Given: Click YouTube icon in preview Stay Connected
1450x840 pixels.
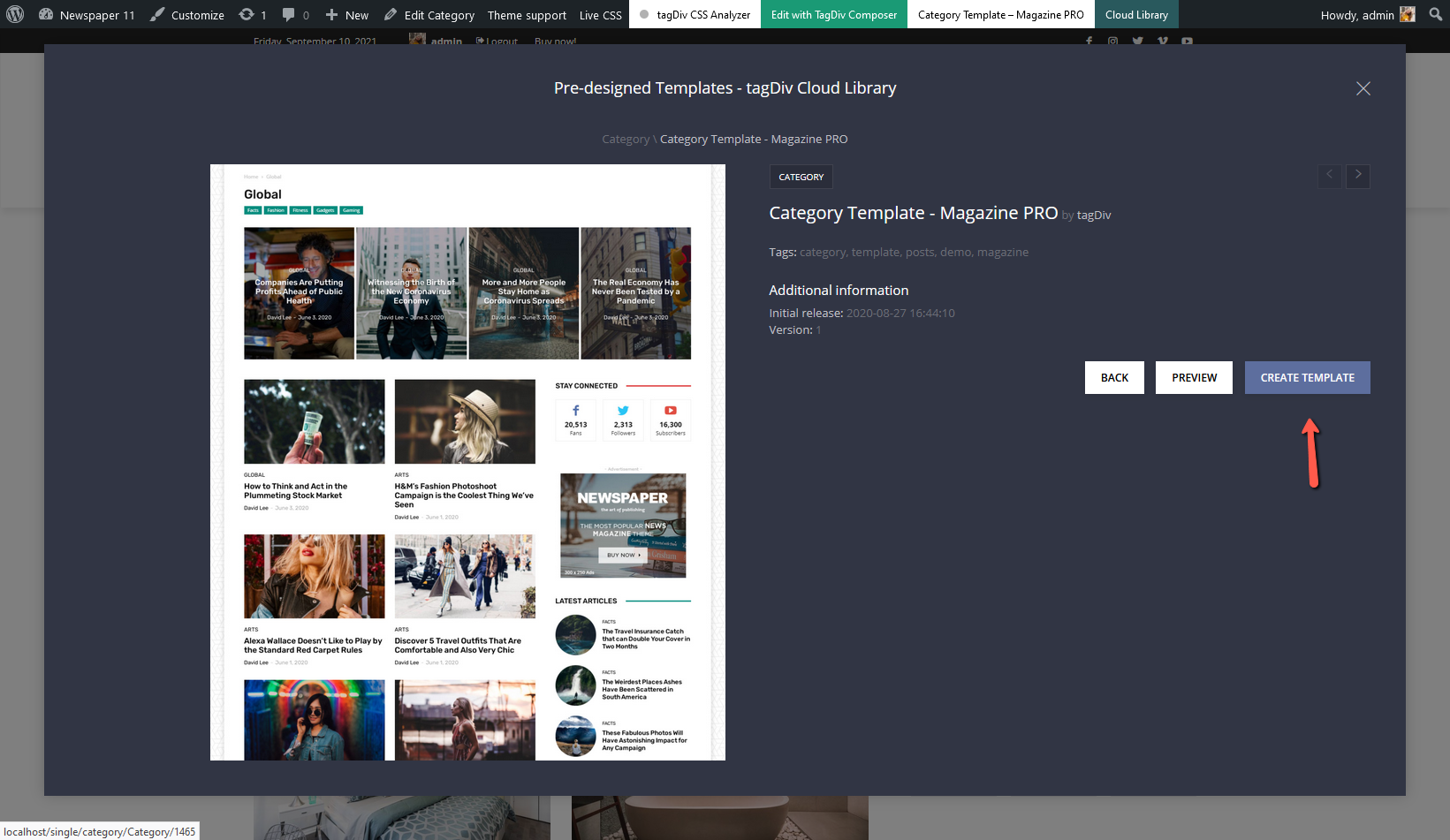Looking at the screenshot, I should click(671, 411).
